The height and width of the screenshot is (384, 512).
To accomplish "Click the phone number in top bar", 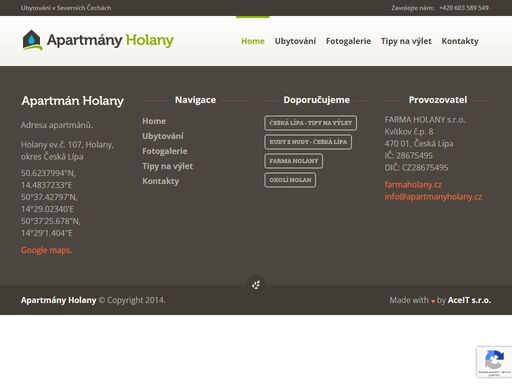I will [x=464, y=8].
